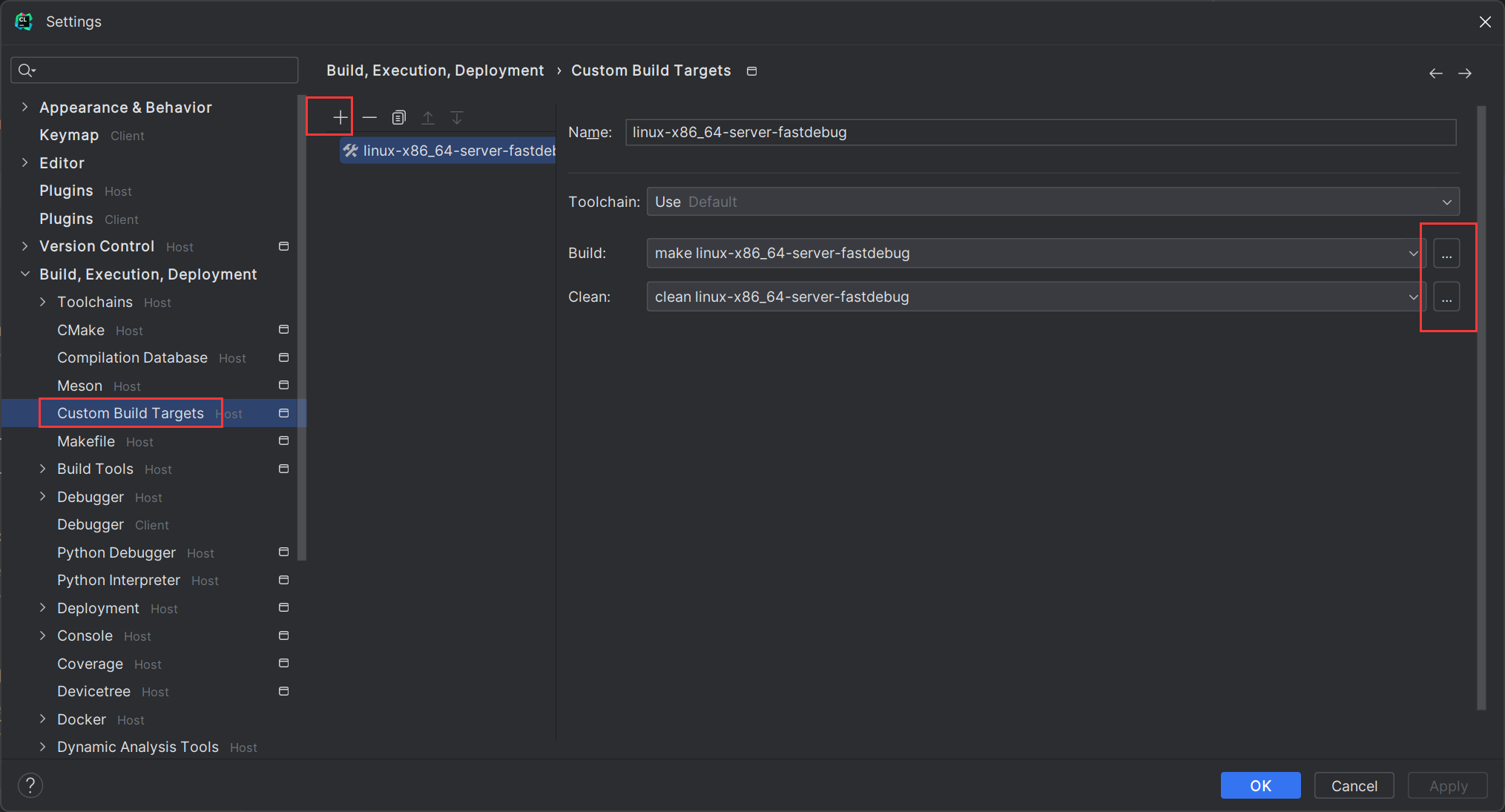Click the Remove (minus) target icon
Screen dimensions: 1505x812
[x=369, y=117]
